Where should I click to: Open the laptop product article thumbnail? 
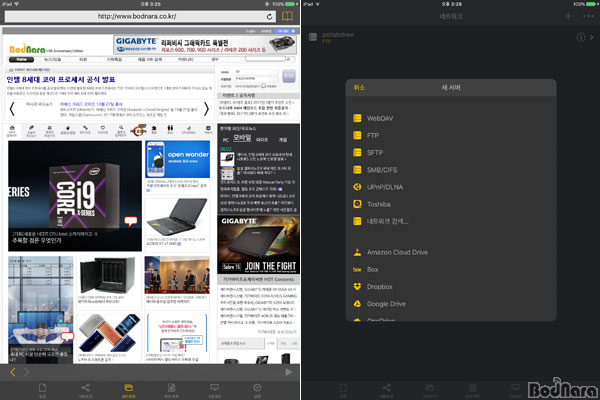point(178,217)
